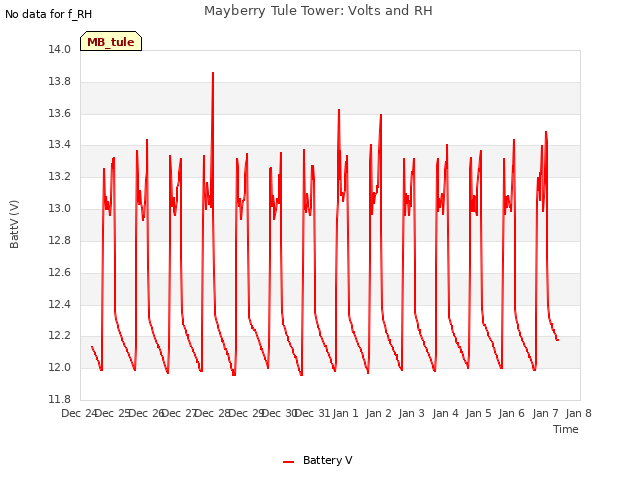This screenshot has width=640, height=480.
Task: Click the 13.4 y-axis tick label
Action: click(x=59, y=145)
